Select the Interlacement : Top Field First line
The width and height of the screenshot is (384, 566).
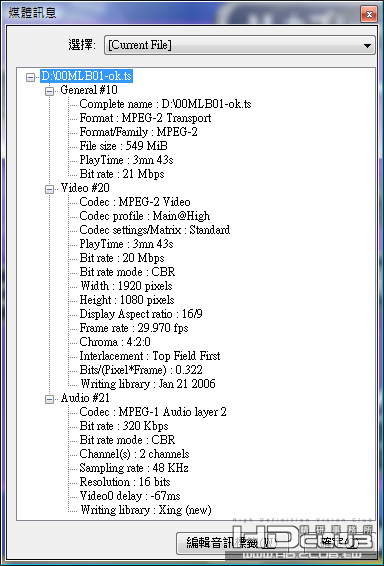[150, 356]
